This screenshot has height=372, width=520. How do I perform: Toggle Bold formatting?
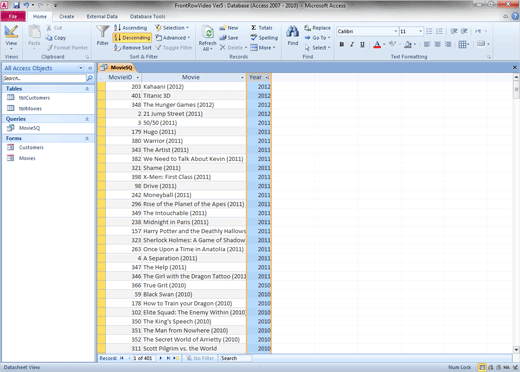click(x=342, y=44)
